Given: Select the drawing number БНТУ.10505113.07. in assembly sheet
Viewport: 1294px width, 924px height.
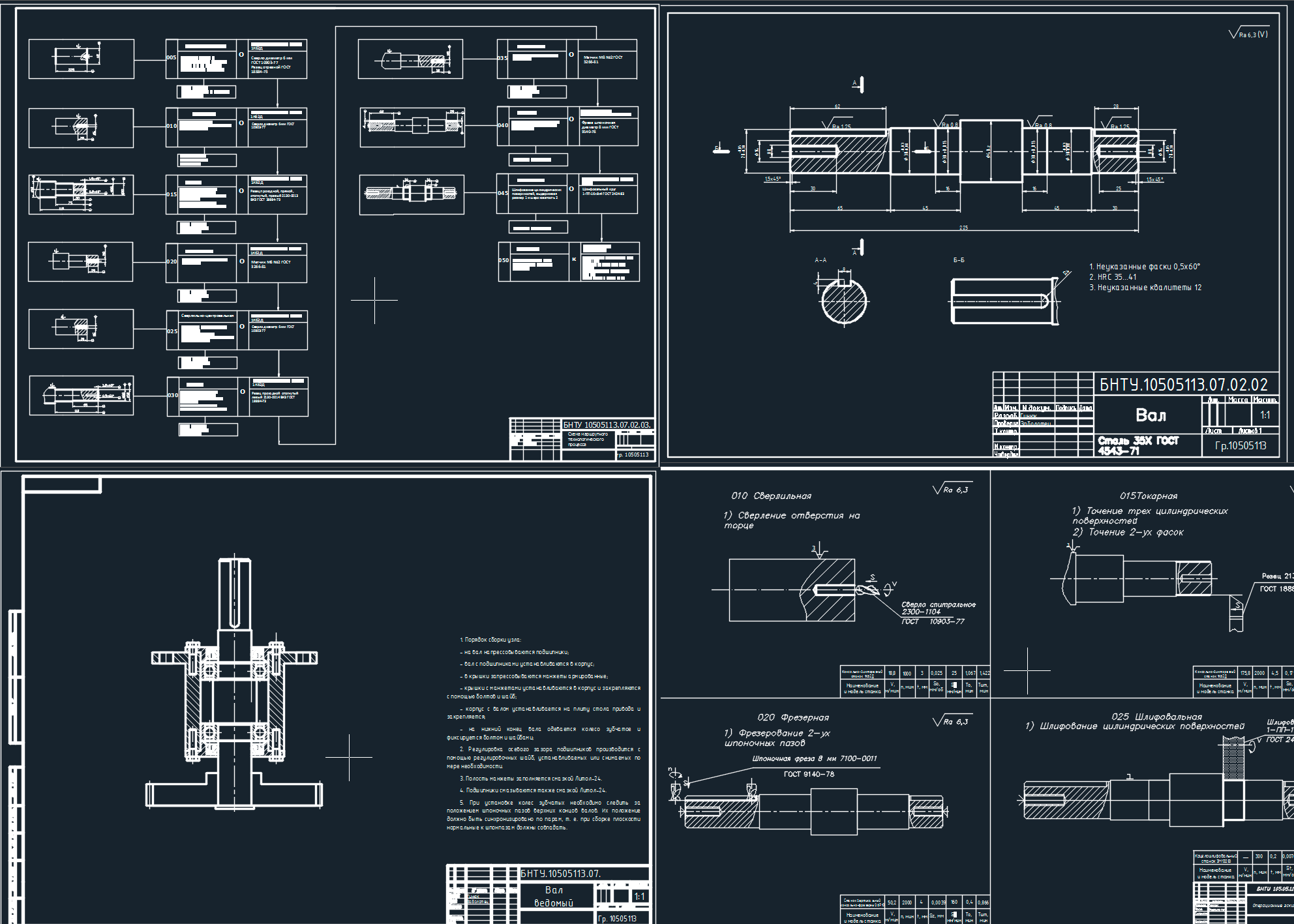Looking at the screenshot, I should click(560, 874).
